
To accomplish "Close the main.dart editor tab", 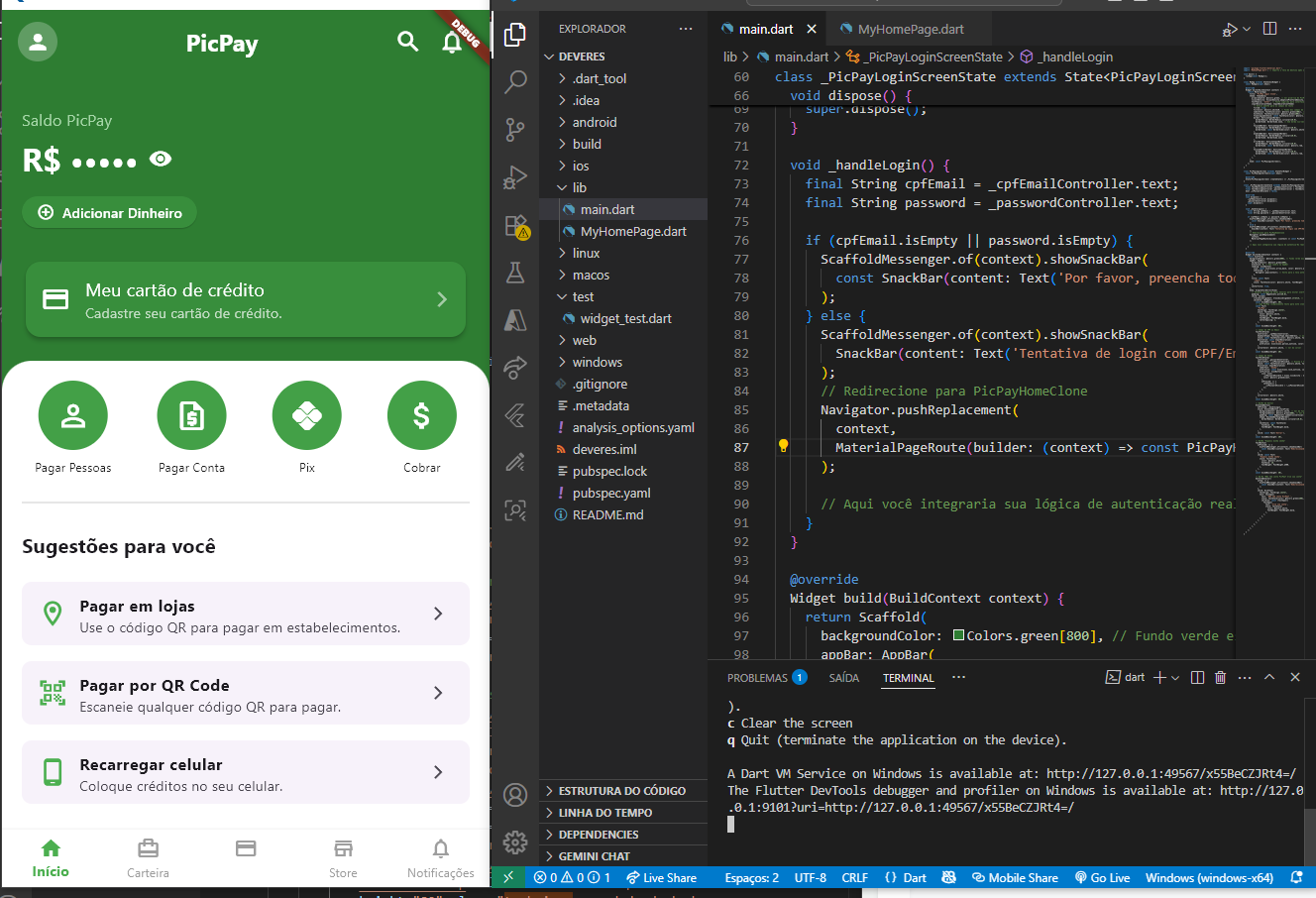I will click(x=812, y=29).
